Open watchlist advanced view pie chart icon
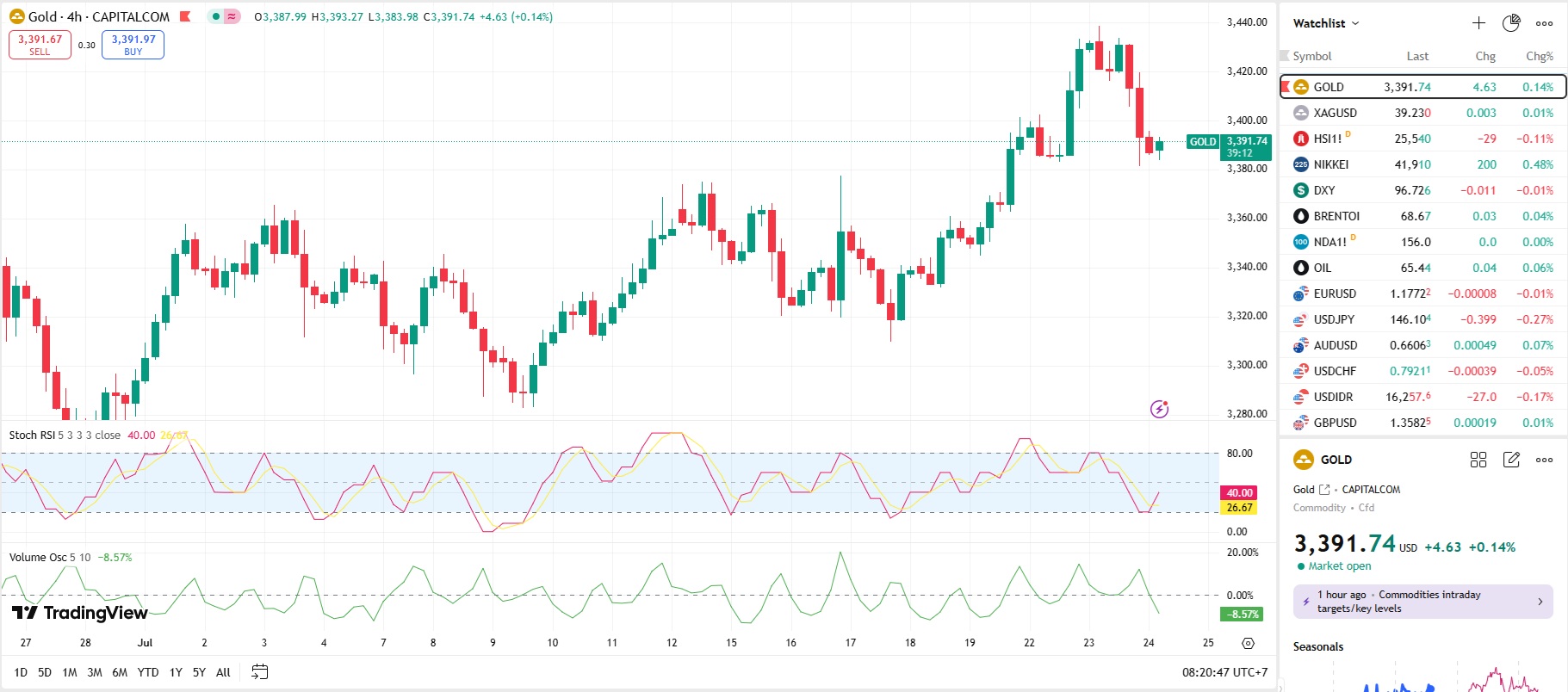The width and height of the screenshot is (1568, 692). 1511,23
